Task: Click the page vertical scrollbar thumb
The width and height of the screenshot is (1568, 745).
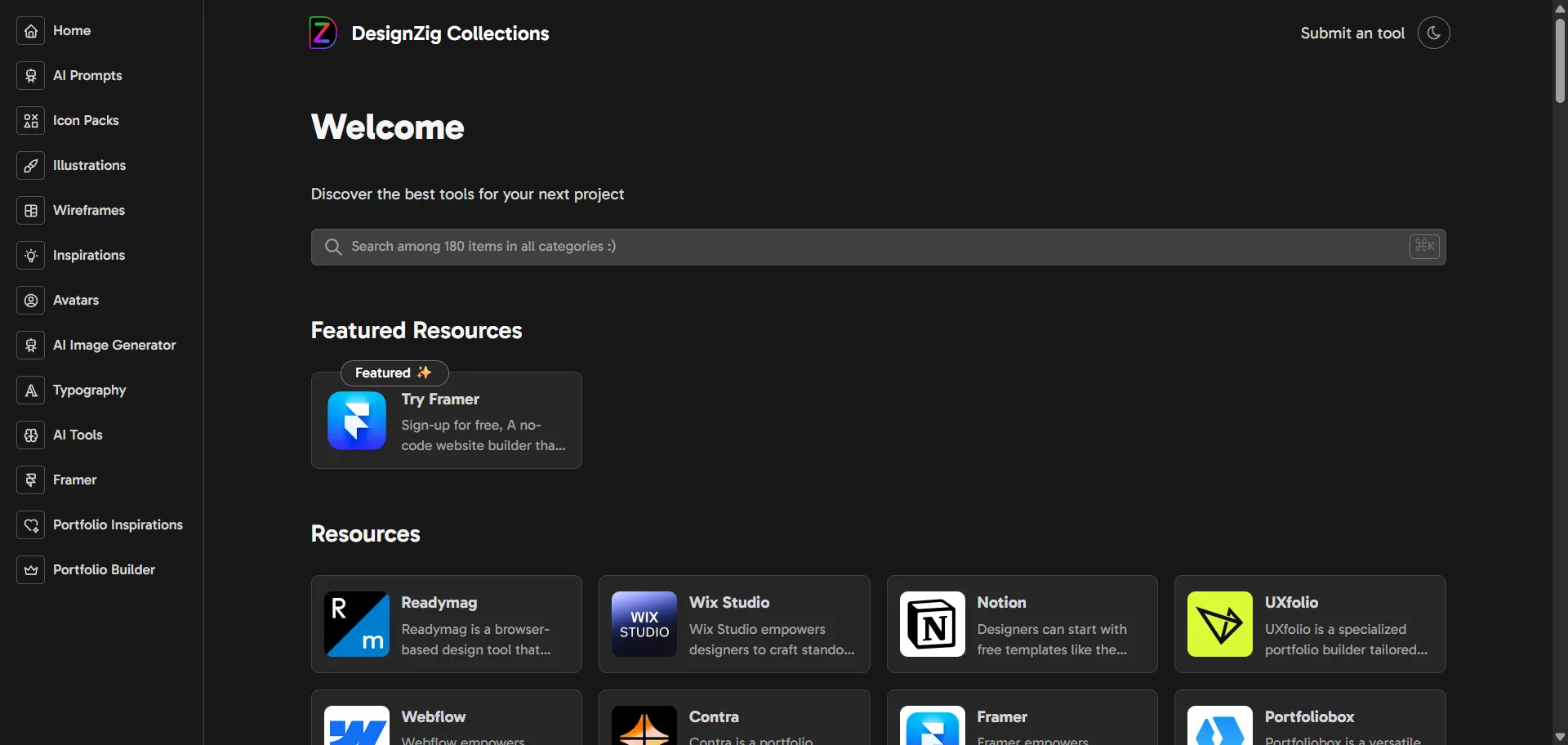Action: click(1560, 60)
